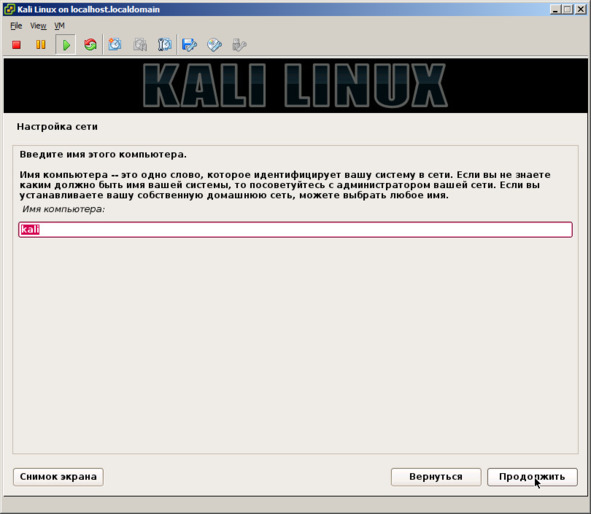Click the computer name field containing kali
Image resolution: width=591 pixels, height=514 pixels.
[296, 229]
